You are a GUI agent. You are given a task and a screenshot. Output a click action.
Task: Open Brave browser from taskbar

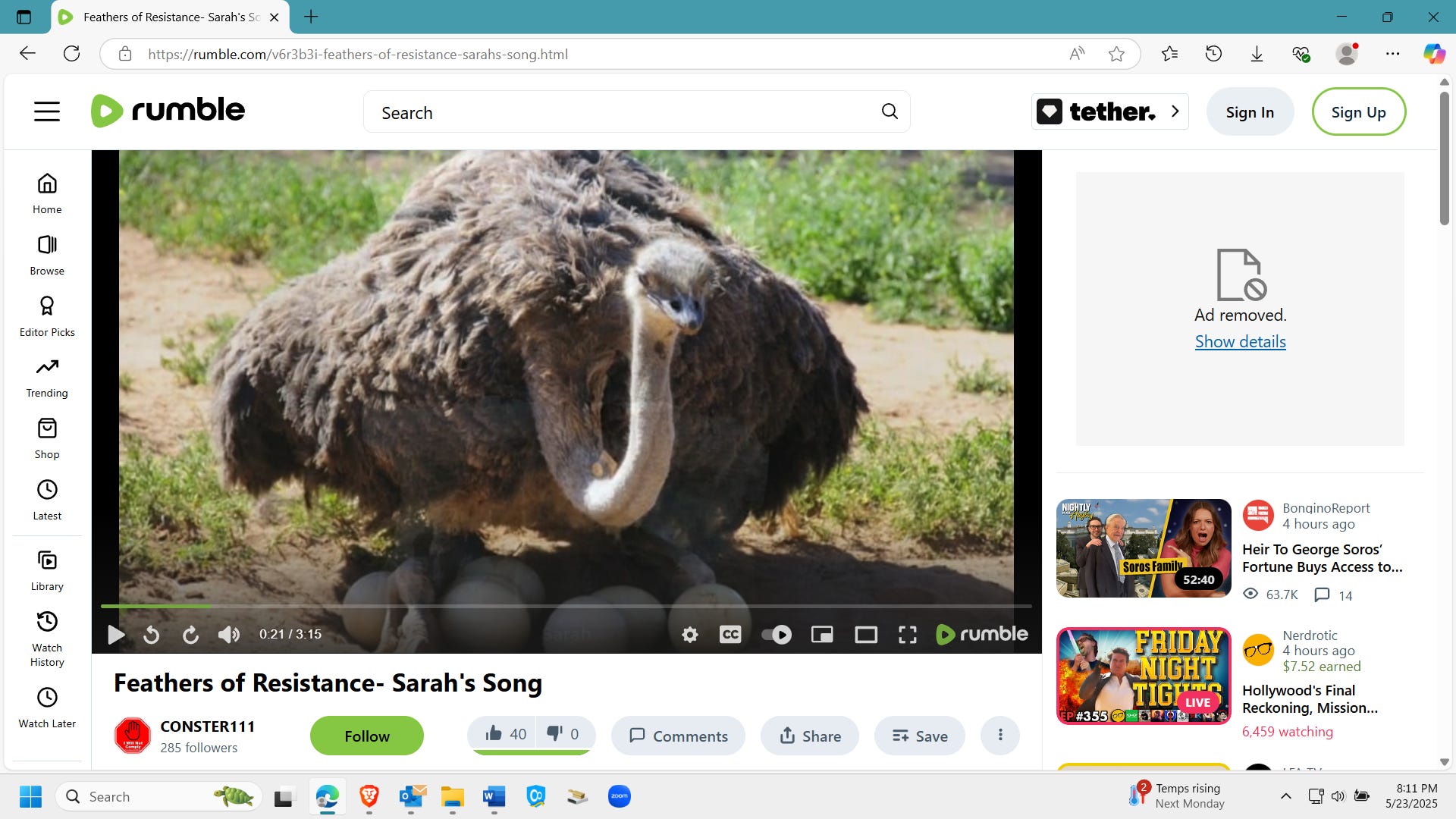(369, 796)
